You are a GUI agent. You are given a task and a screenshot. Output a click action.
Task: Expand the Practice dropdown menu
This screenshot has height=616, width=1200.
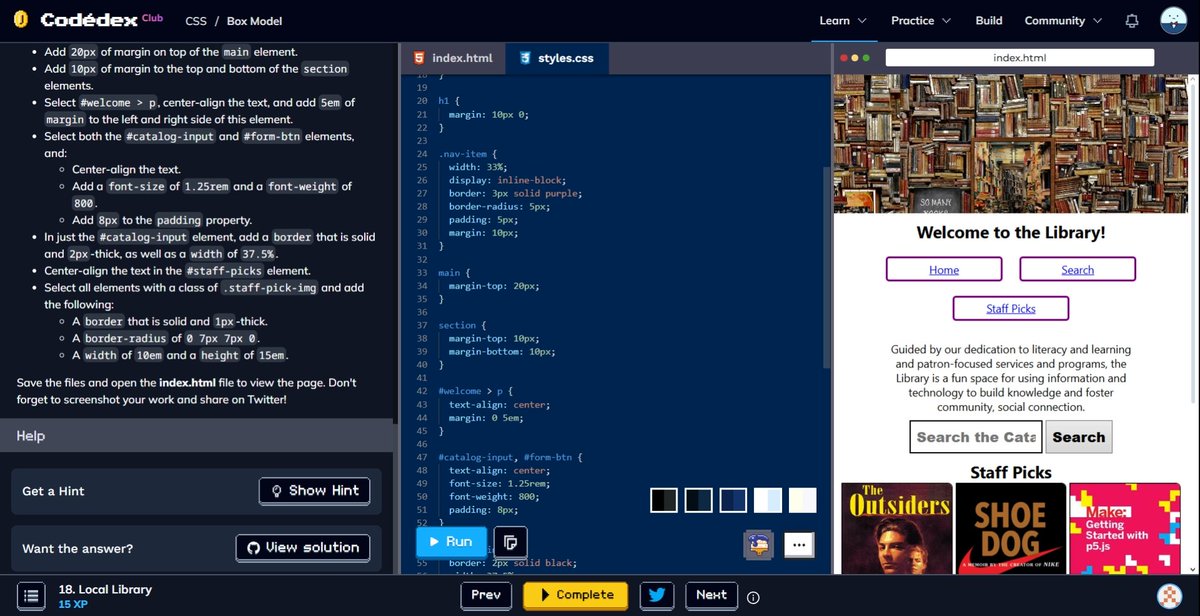(920, 20)
